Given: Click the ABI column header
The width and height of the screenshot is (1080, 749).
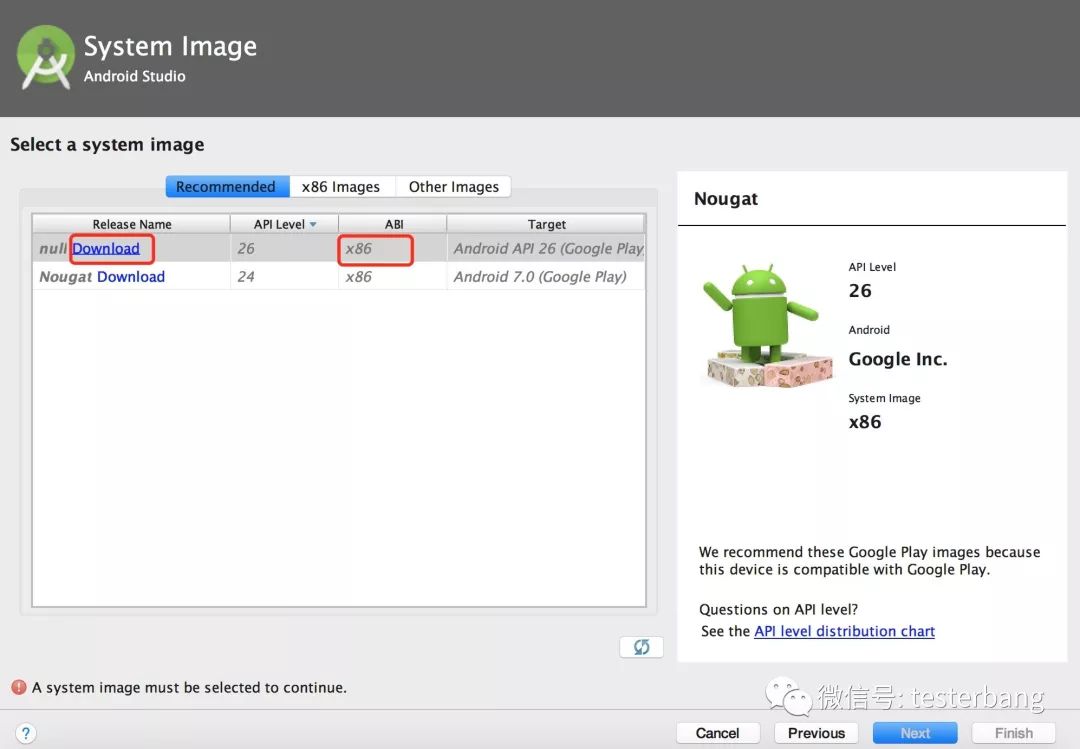Looking at the screenshot, I should 393,224.
